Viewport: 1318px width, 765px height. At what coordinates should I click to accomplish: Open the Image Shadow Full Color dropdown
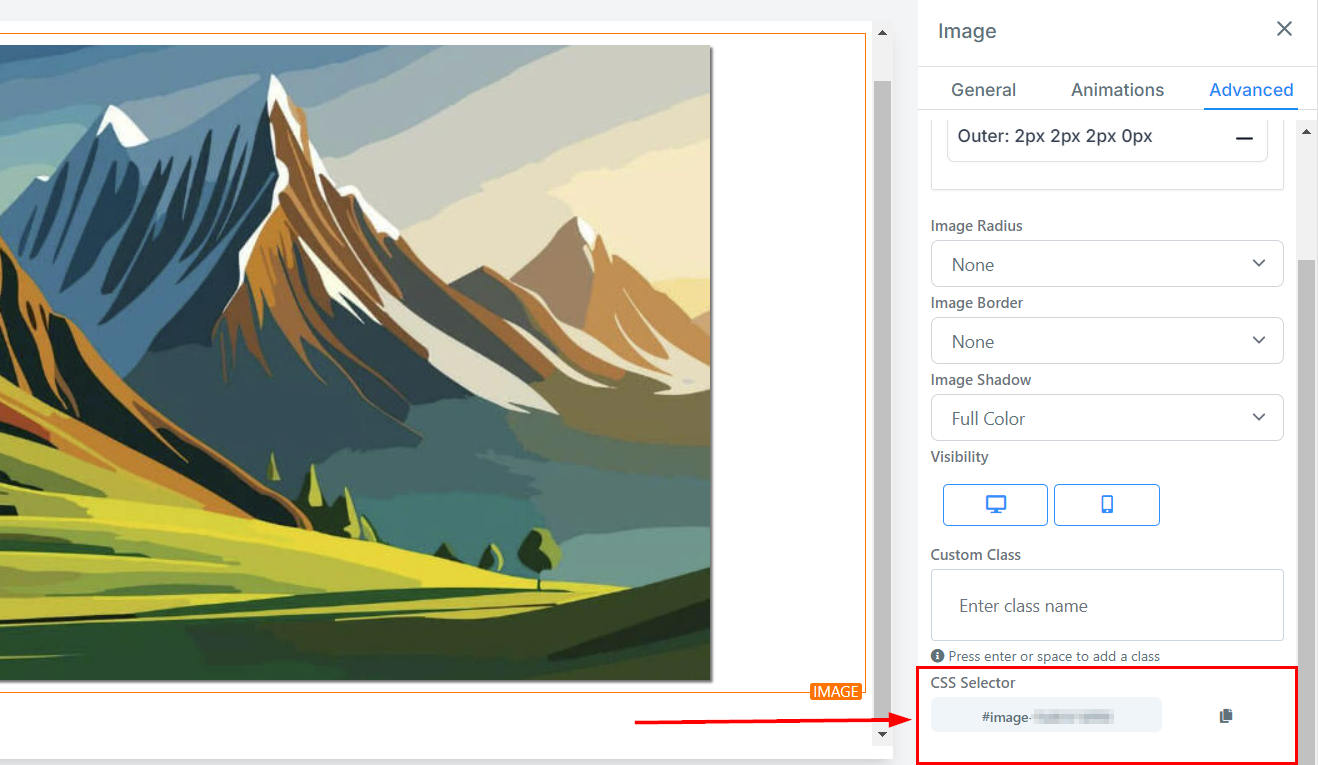click(x=1107, y=418)
